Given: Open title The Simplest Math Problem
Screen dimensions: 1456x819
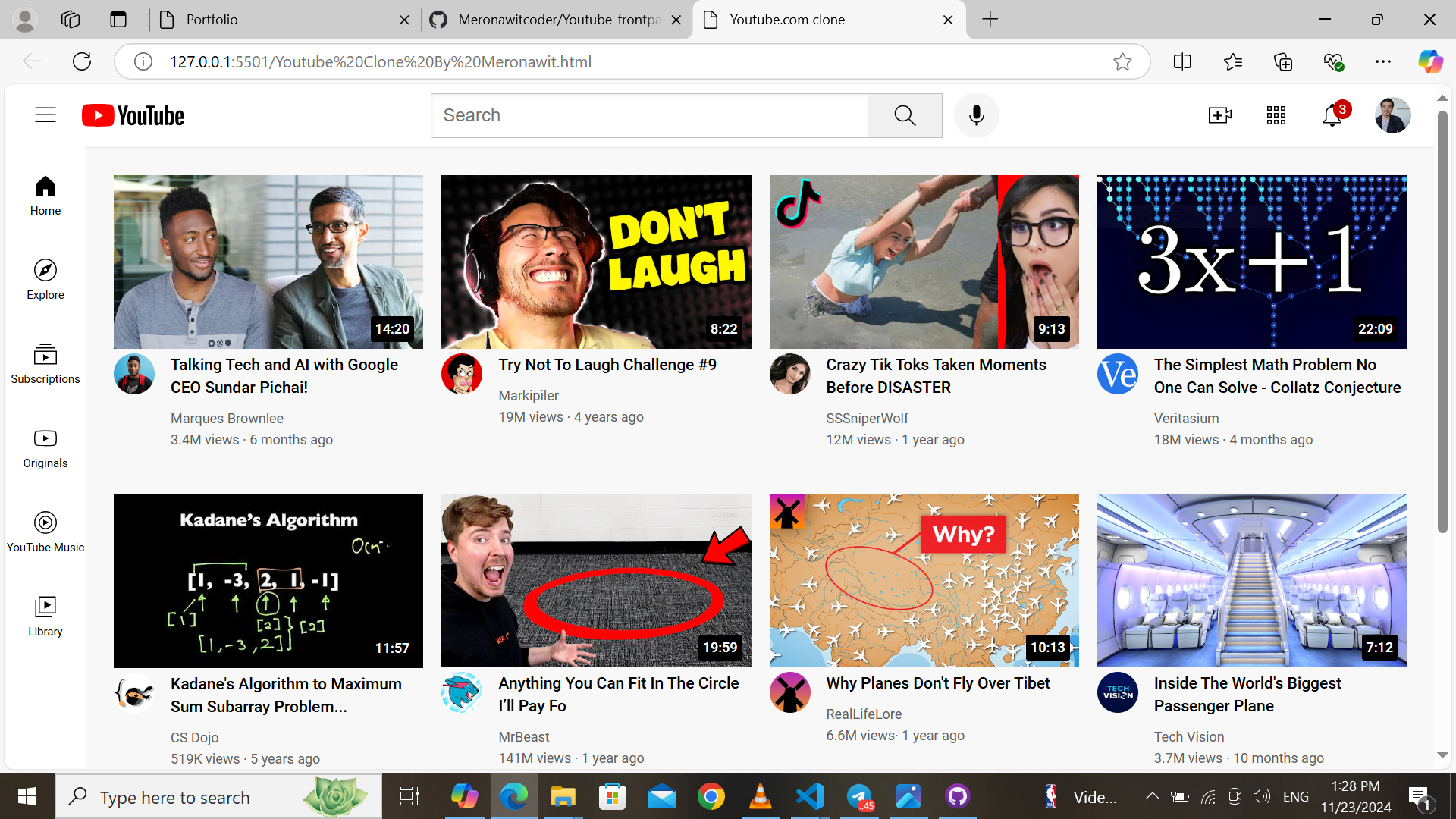Looking at the screenshot, I should [x=1278, y=376].
